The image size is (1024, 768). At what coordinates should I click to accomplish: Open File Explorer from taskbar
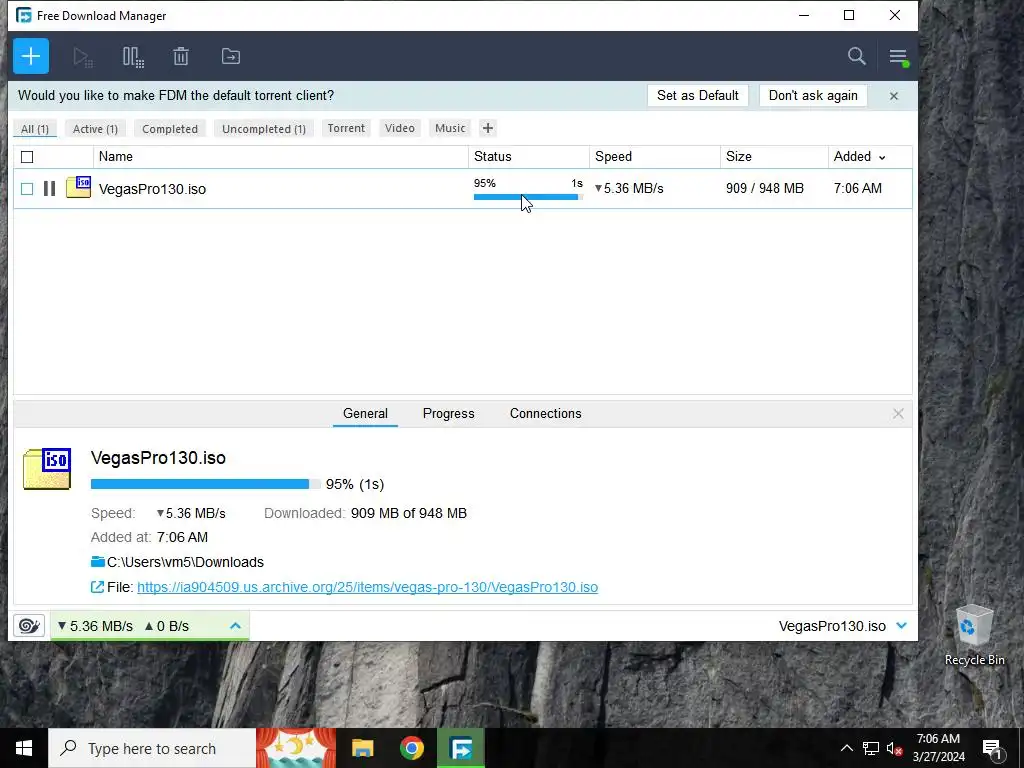click(362, 748)
